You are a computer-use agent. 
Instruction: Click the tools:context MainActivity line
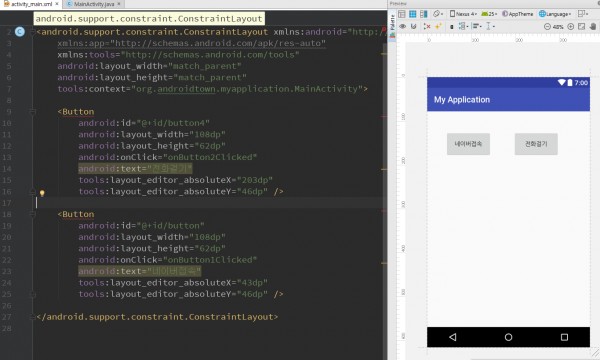pos(213,89)
